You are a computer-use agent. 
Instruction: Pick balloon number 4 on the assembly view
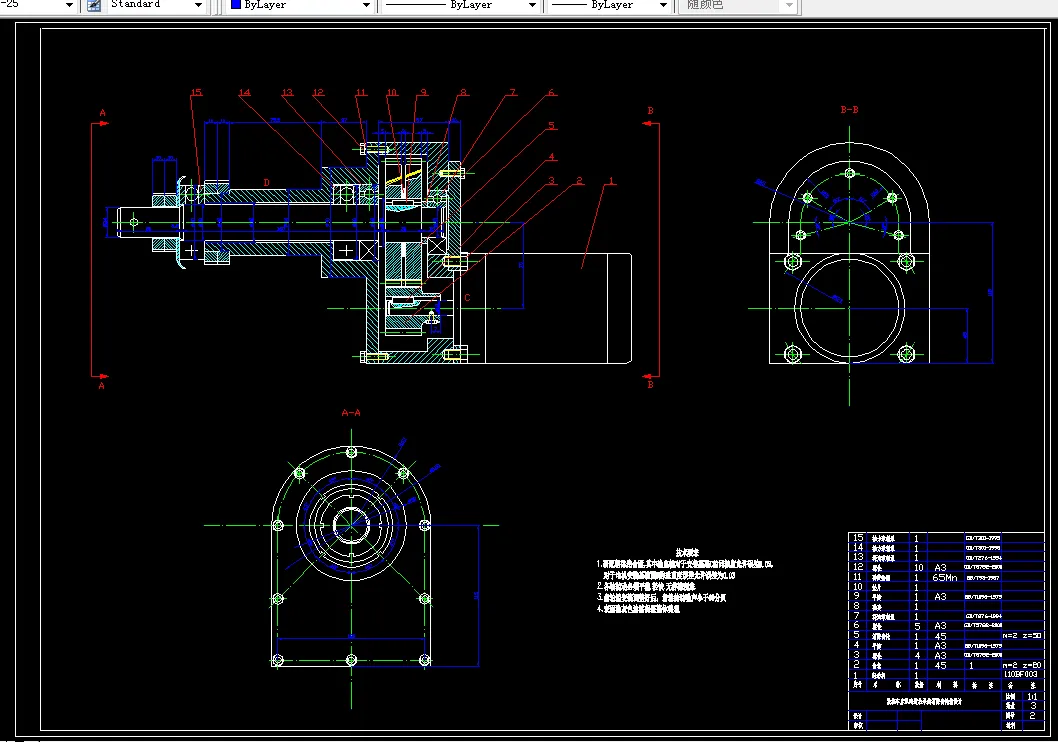551,157
